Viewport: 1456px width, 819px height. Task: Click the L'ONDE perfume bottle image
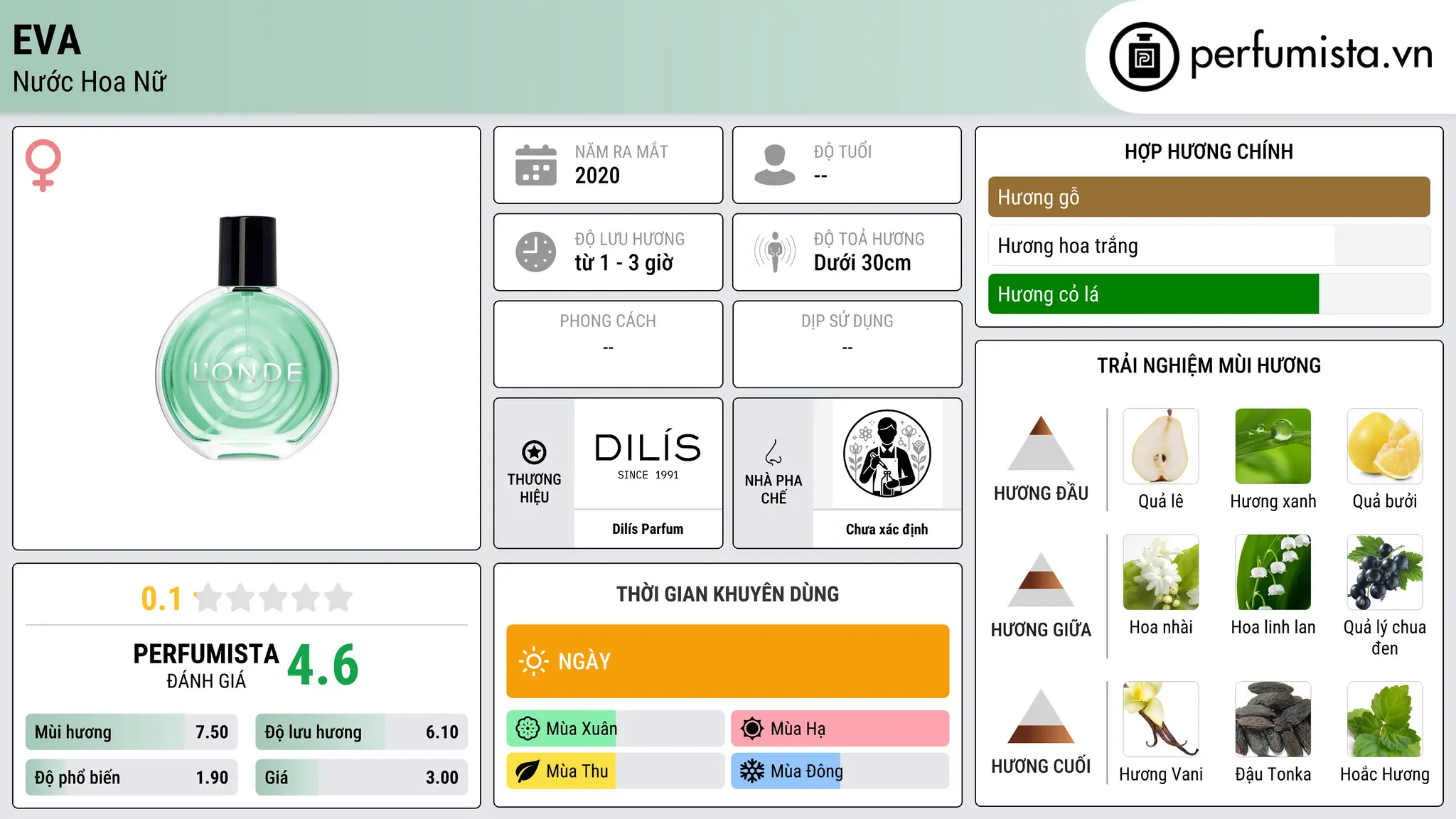point(247,338)
